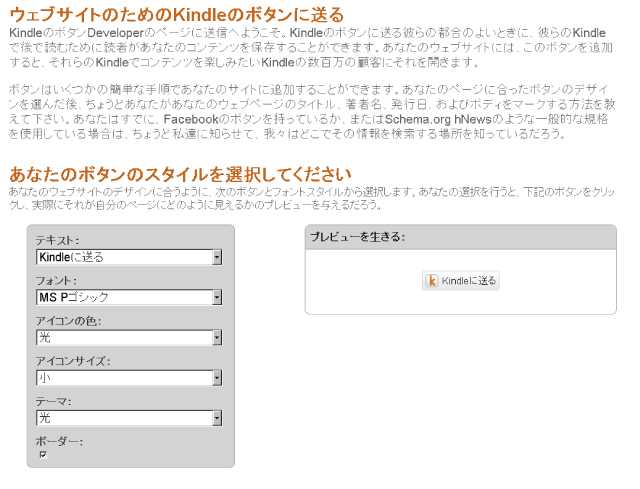Click the word Facebook in the paragraph
The height and width of the screenshot is (489, 640).
[191, 119]
